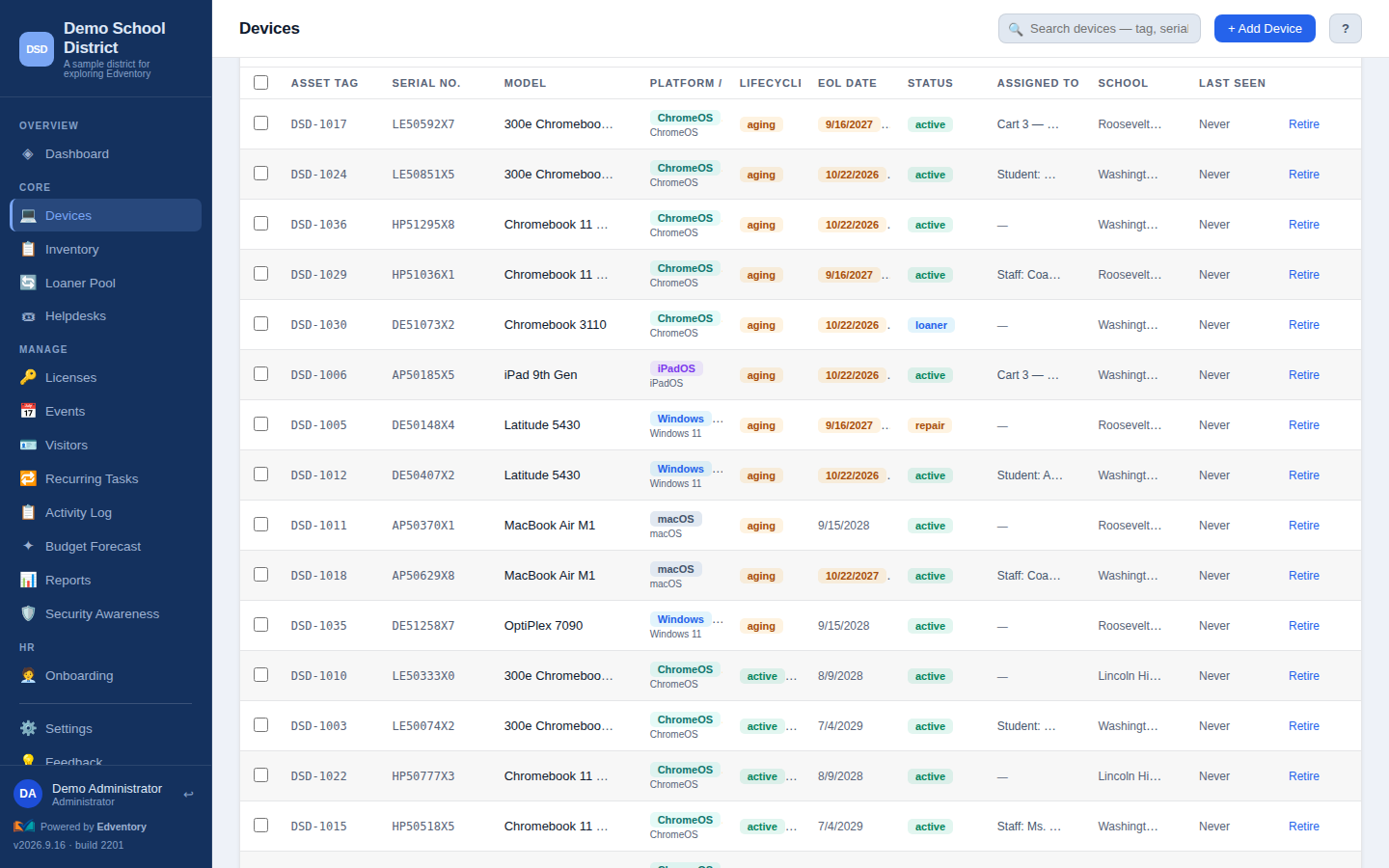Click the Reports chart icon
This screenshot has width=1389, height=868.
(28, 581)
